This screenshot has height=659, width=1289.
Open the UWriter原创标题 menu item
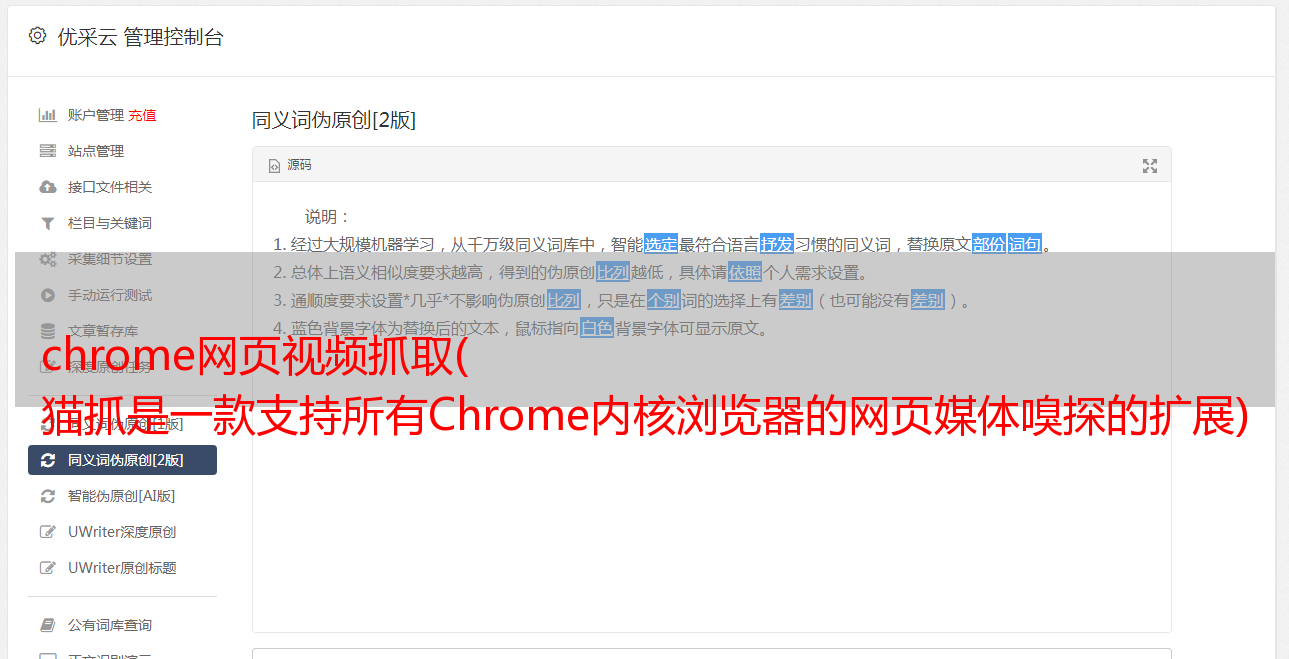122,568
